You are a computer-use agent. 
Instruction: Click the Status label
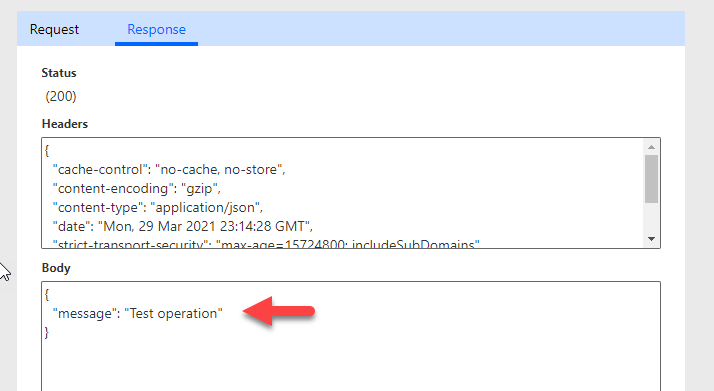point(59,73)
